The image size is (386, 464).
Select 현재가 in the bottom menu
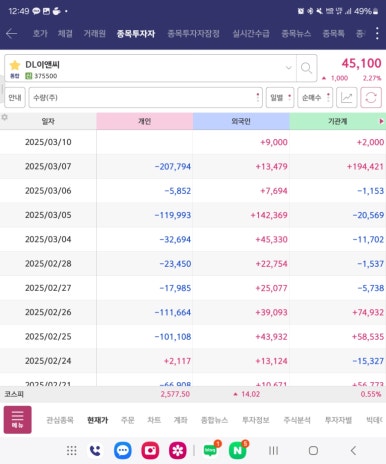(x=97, y=420)
